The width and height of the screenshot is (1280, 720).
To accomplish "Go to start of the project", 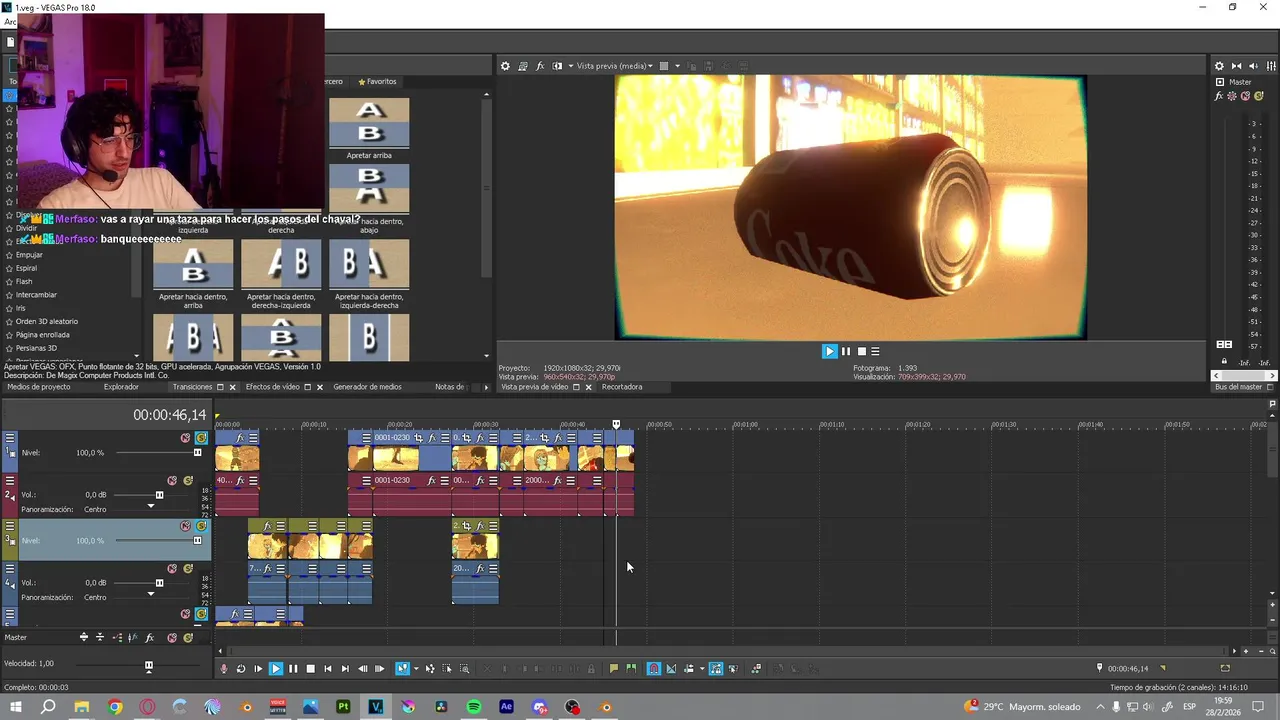I will click(x=327, y=669).
